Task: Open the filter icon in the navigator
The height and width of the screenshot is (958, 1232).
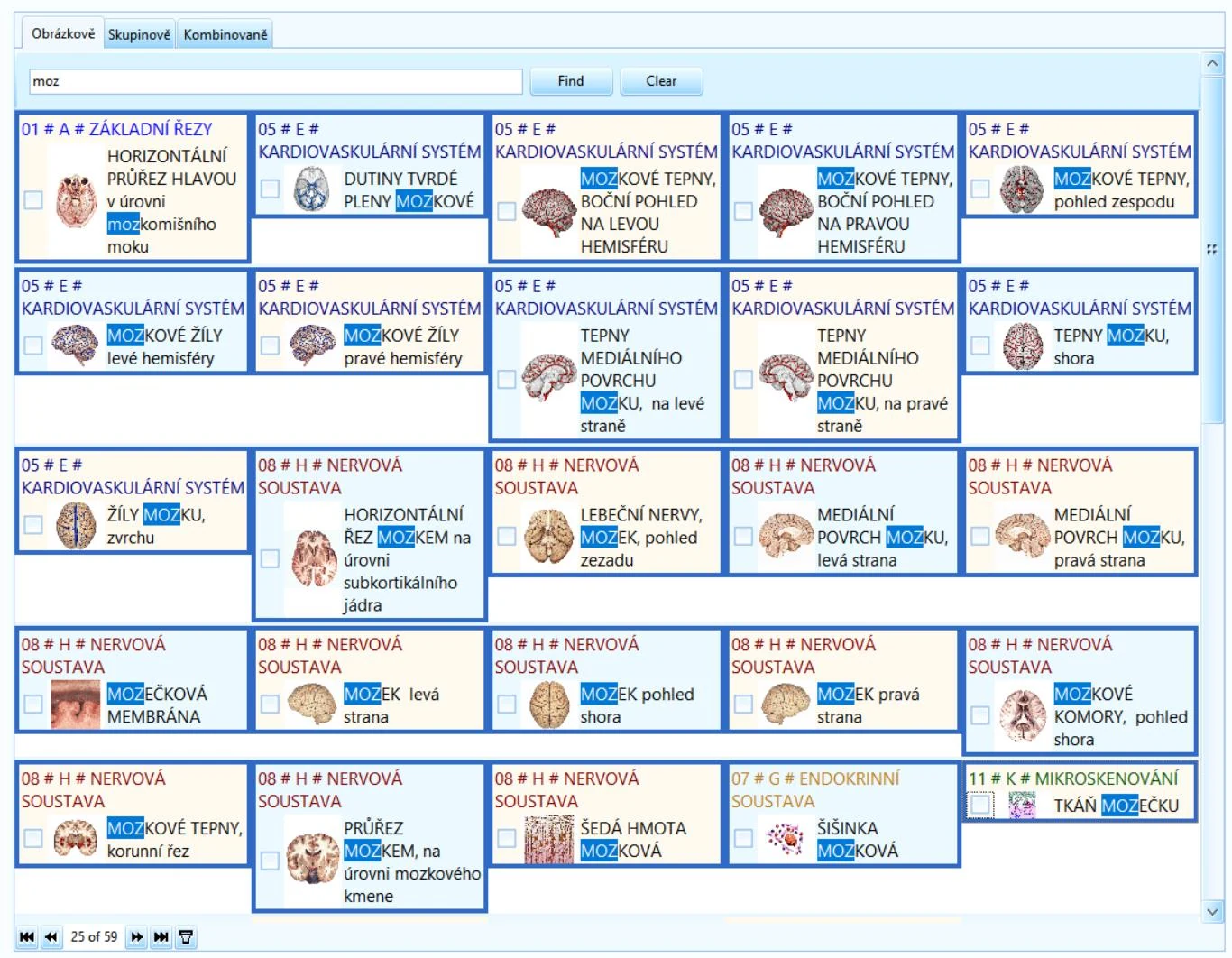Action: (x=186, y=937)
